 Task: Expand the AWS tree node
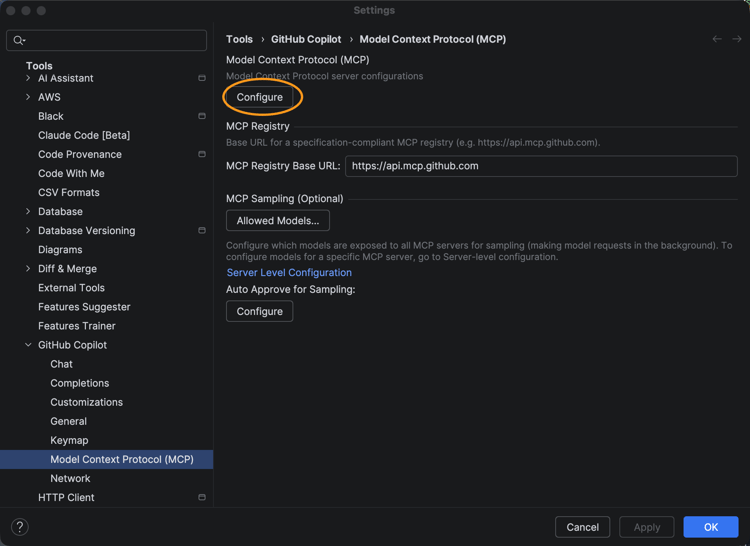[28, 97]
